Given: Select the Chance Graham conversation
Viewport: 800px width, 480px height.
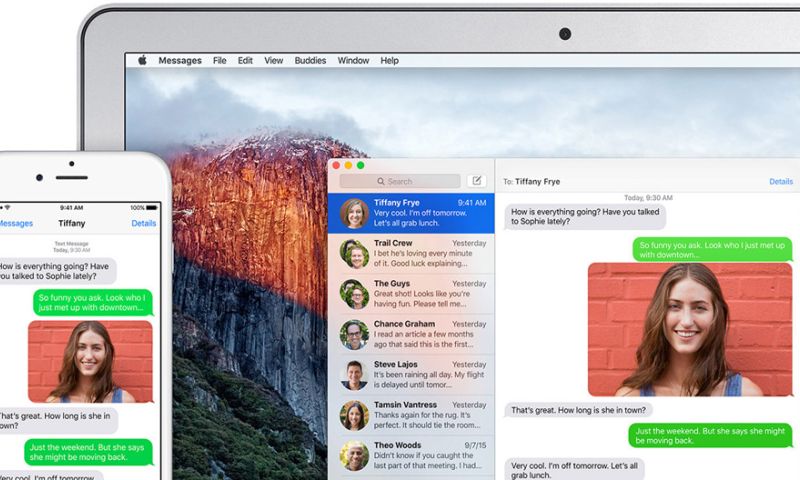Looking at the screenshot, I should 411,335.
